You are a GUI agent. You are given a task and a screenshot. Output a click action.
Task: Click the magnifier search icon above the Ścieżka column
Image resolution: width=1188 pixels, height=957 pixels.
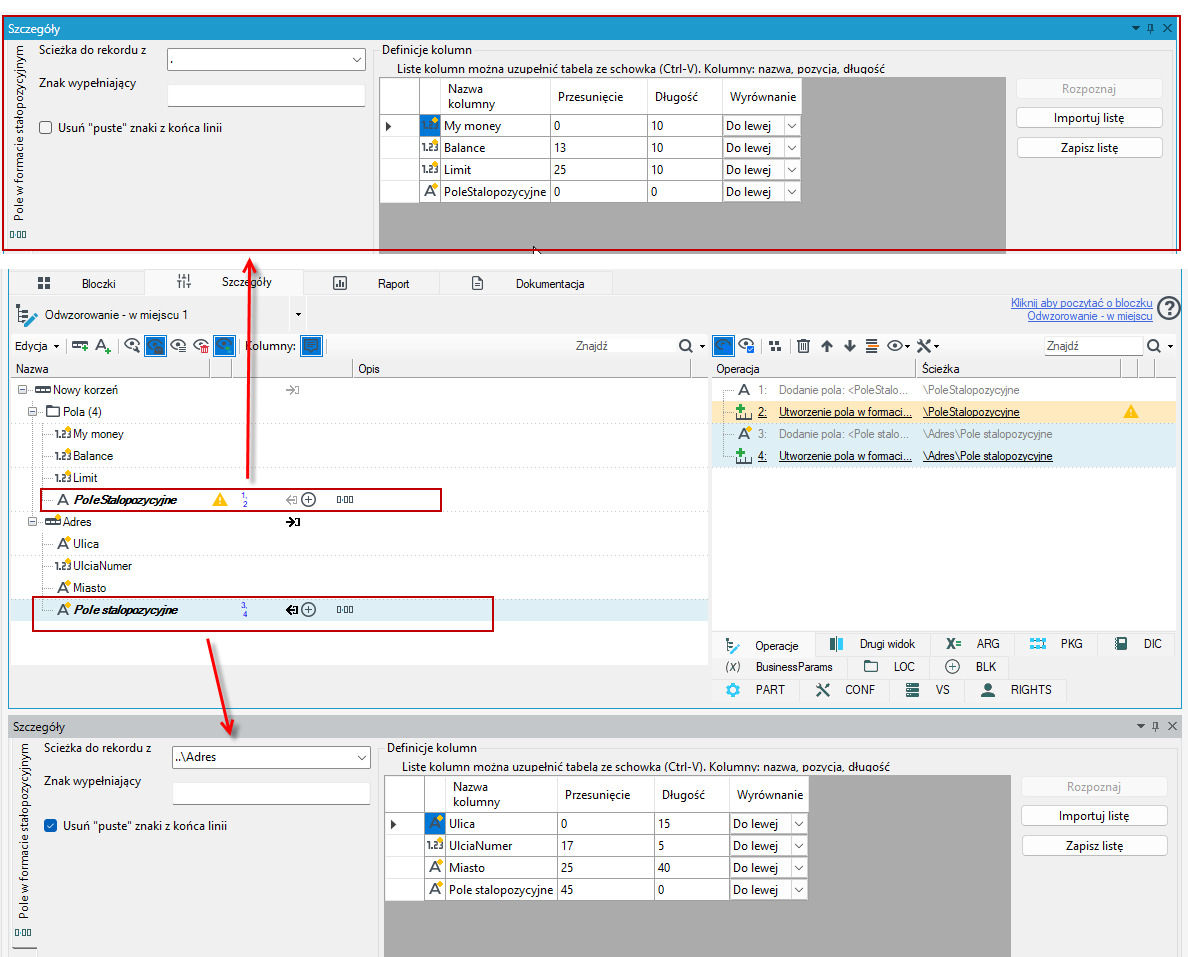click(1153, 346)
